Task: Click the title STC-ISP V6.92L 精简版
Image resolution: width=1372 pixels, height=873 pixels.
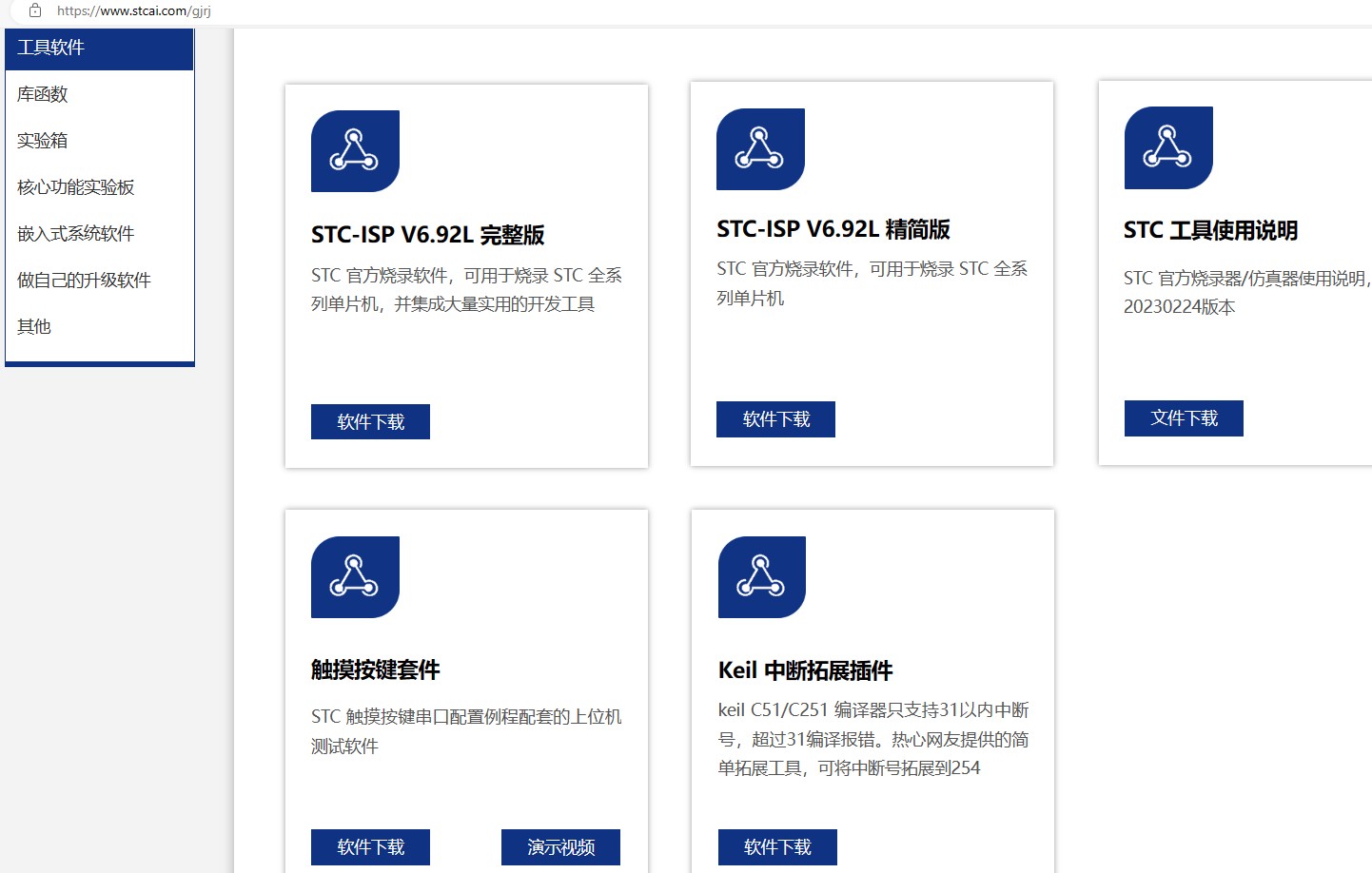Action: point(833,229)
